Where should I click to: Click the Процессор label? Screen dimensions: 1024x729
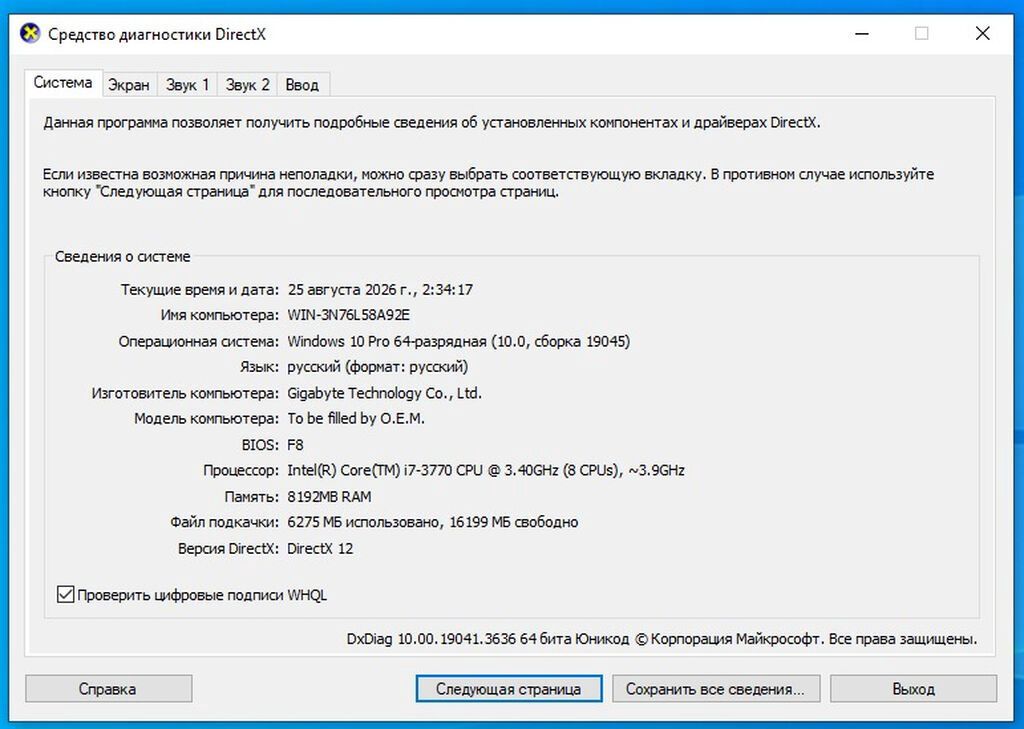click(x=240, y=470)
